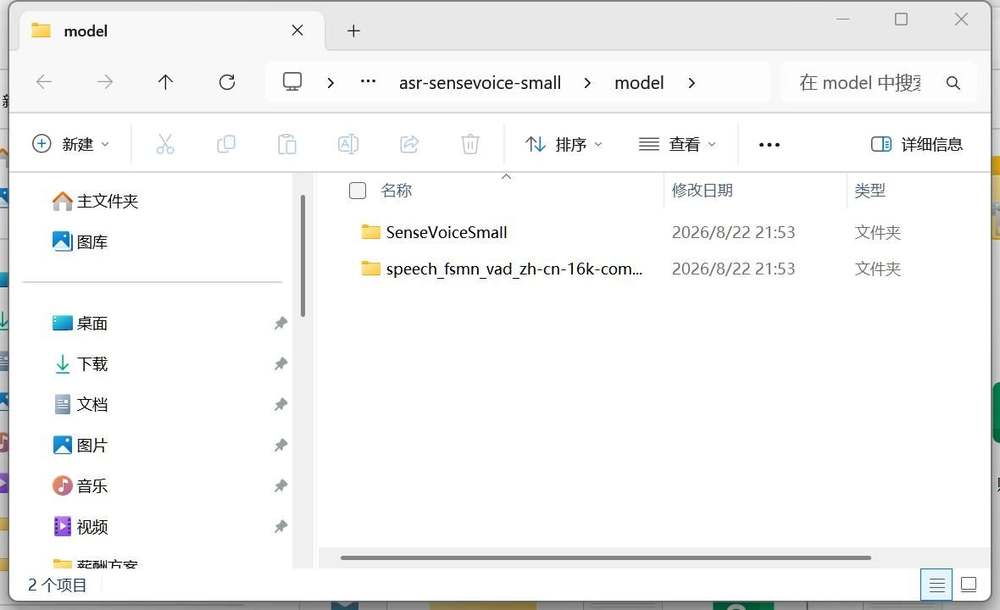The width and height of the screenshot is (1000, 610).
Task: Click the Cut scissors icon
Action: pyautogui.click(x=165, y=144)
